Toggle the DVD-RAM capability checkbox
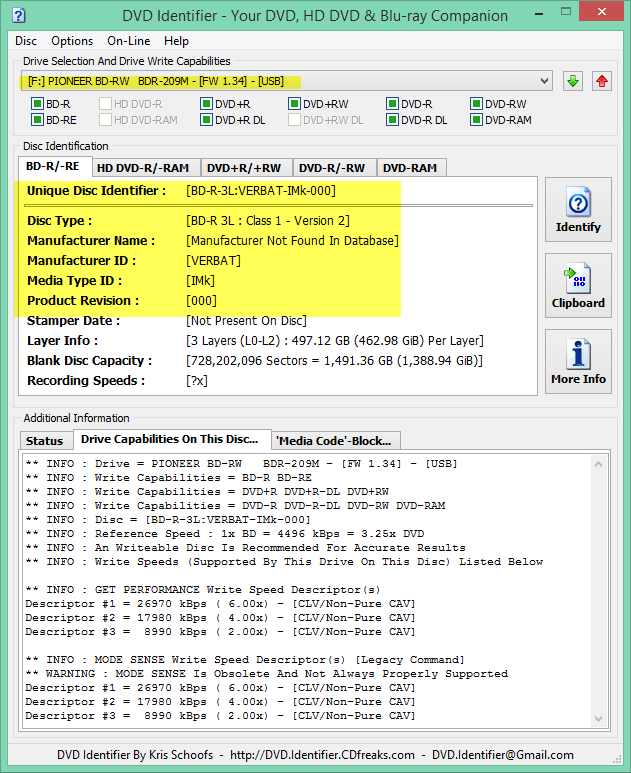The width and height of the screenshot is (631, 773). pos(476,120)
